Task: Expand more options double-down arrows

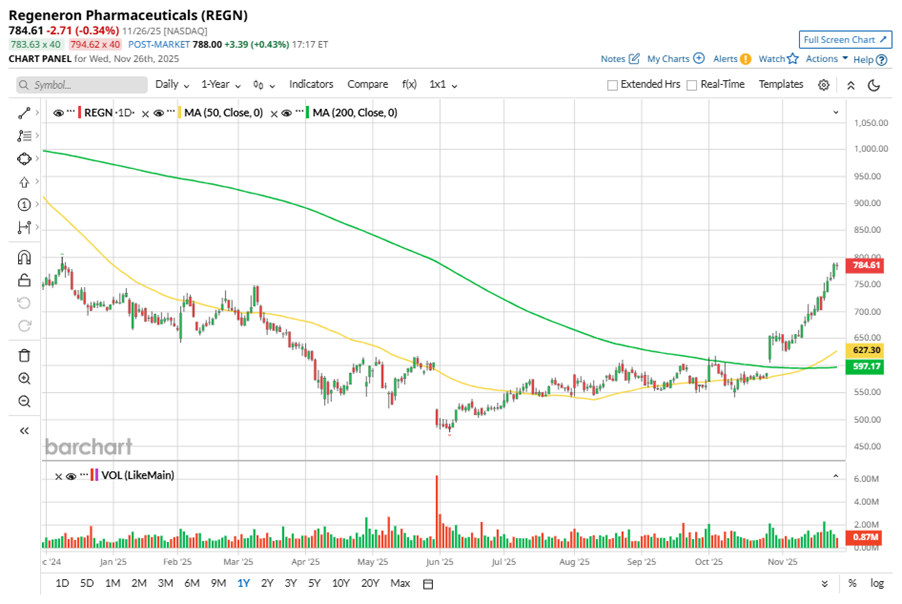Action: tap(824, 584)
